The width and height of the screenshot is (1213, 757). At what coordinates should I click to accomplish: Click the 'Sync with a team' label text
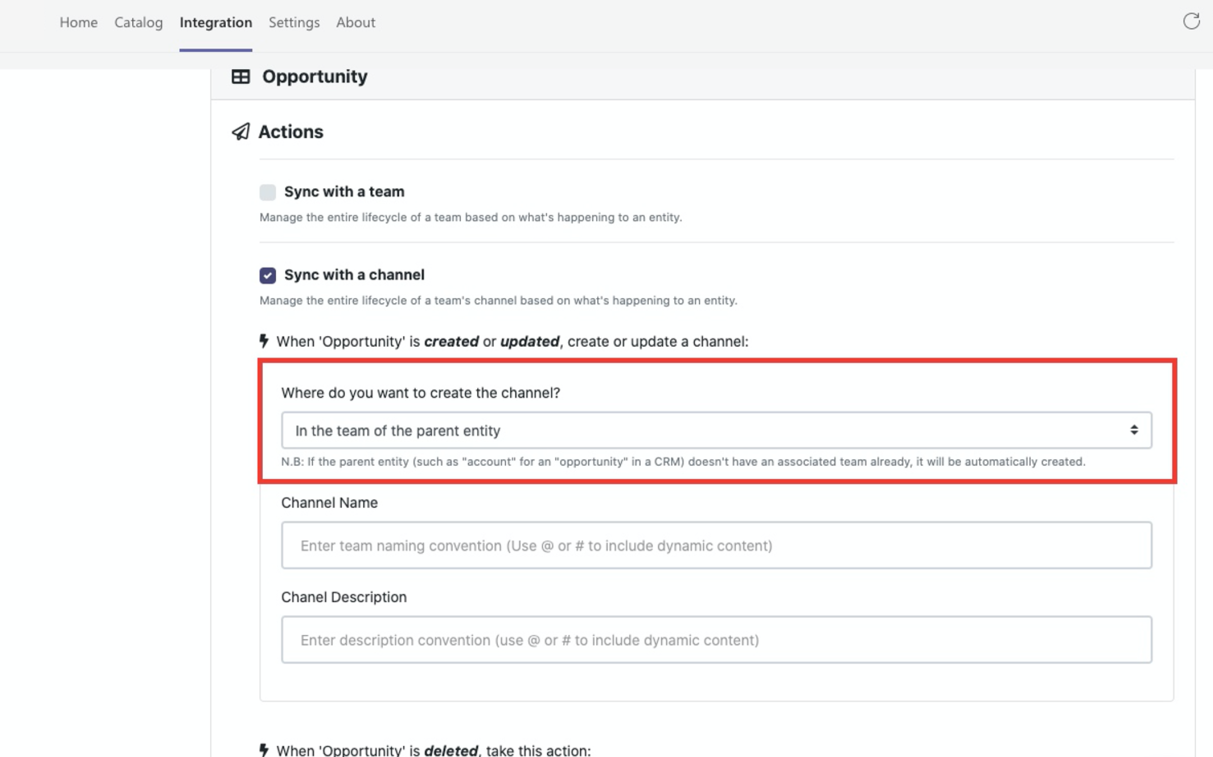click(344, 191)
